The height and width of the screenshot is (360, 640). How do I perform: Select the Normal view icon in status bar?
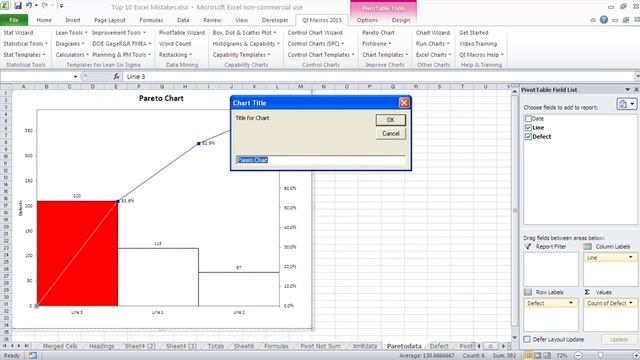pos(528,356)
